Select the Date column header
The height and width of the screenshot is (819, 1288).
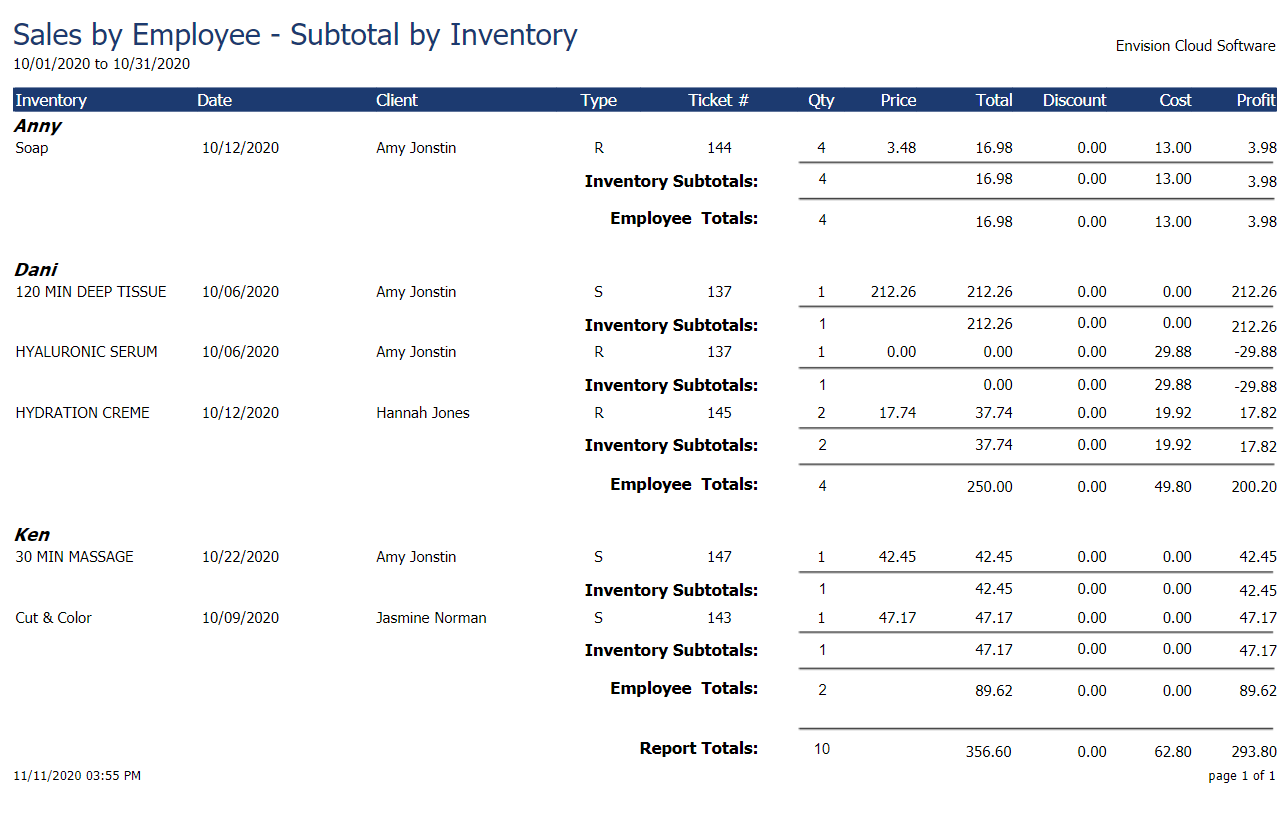point(214,100)
